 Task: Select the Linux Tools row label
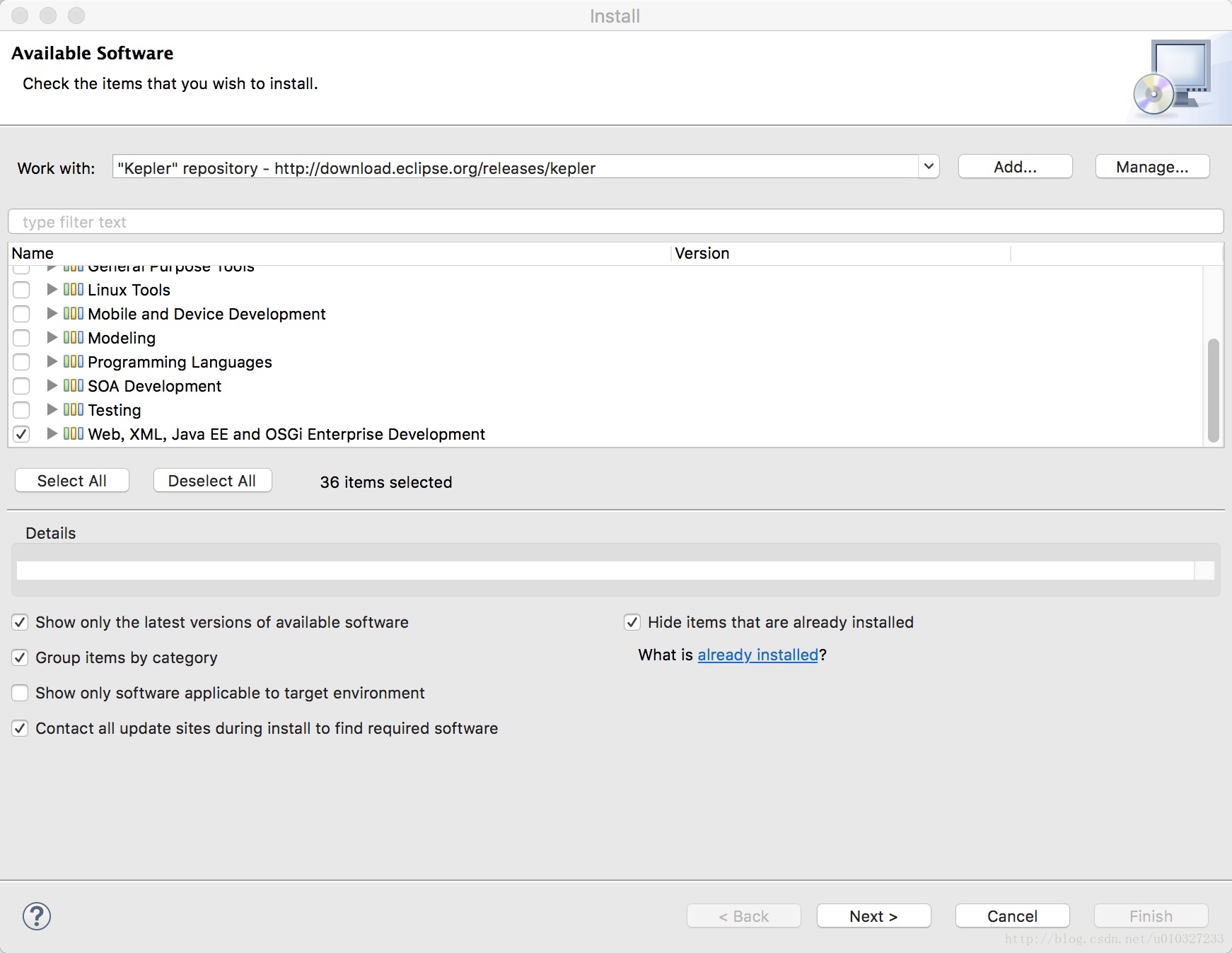[x=129, y=290]
